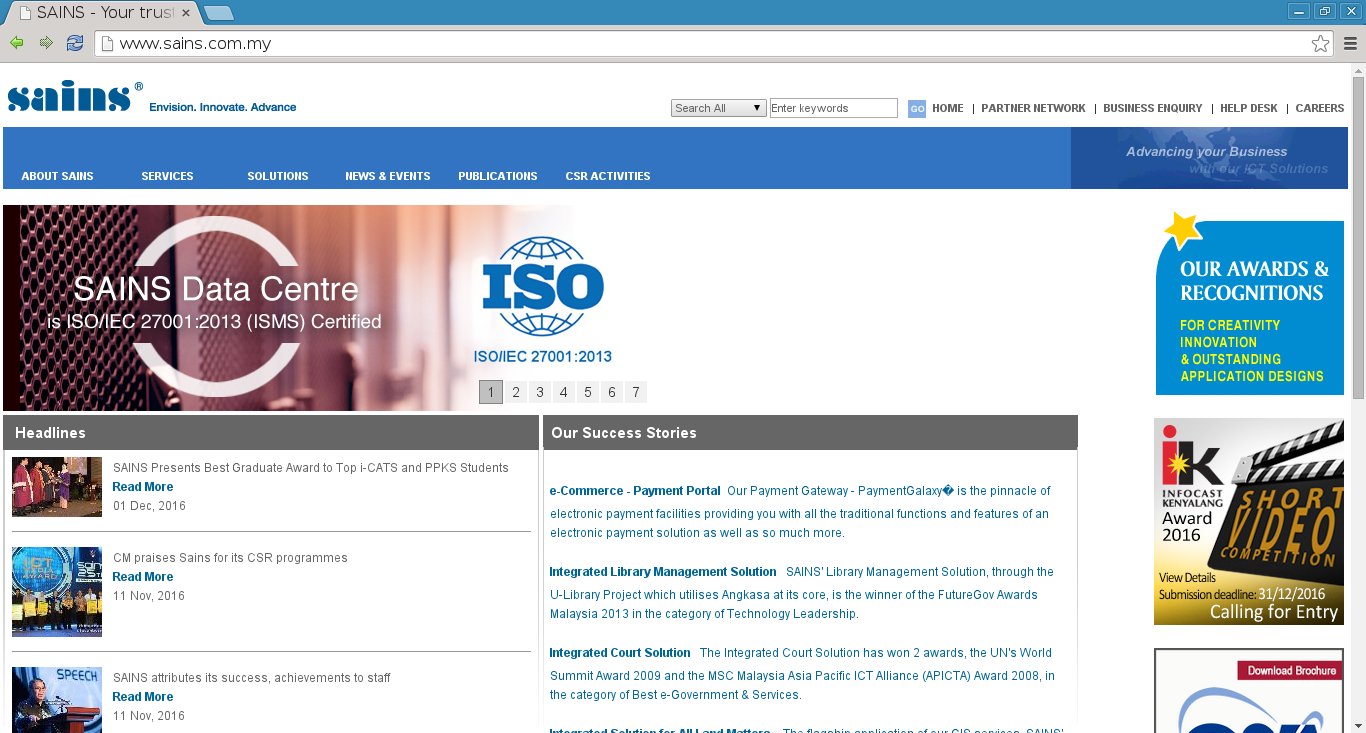The image size is (1366, 733).
Task: Open the Our Awards & Recognitions banner
Action: (1250, 303)
